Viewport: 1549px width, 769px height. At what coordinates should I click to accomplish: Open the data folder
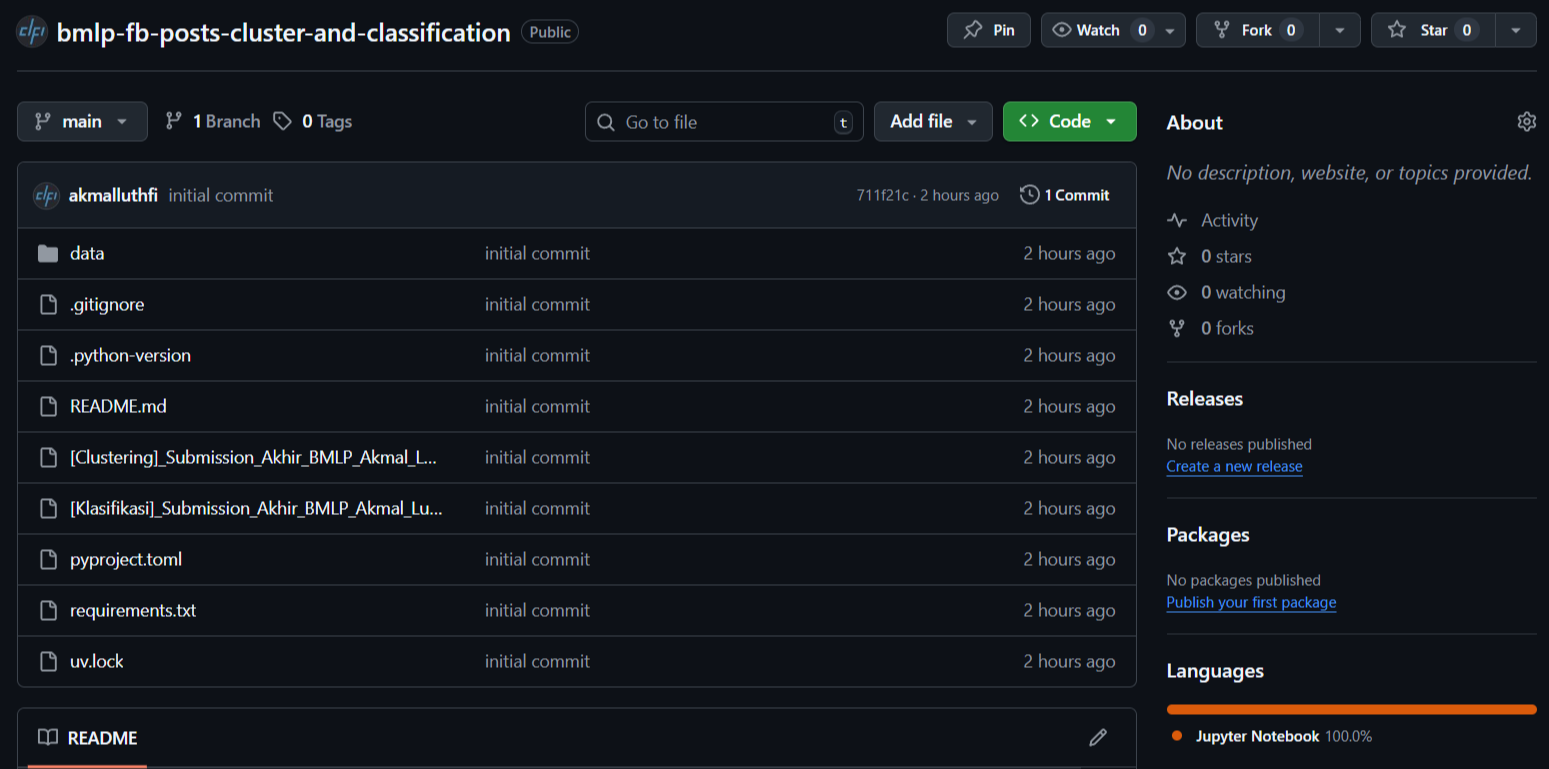click(x=87, y=253)
